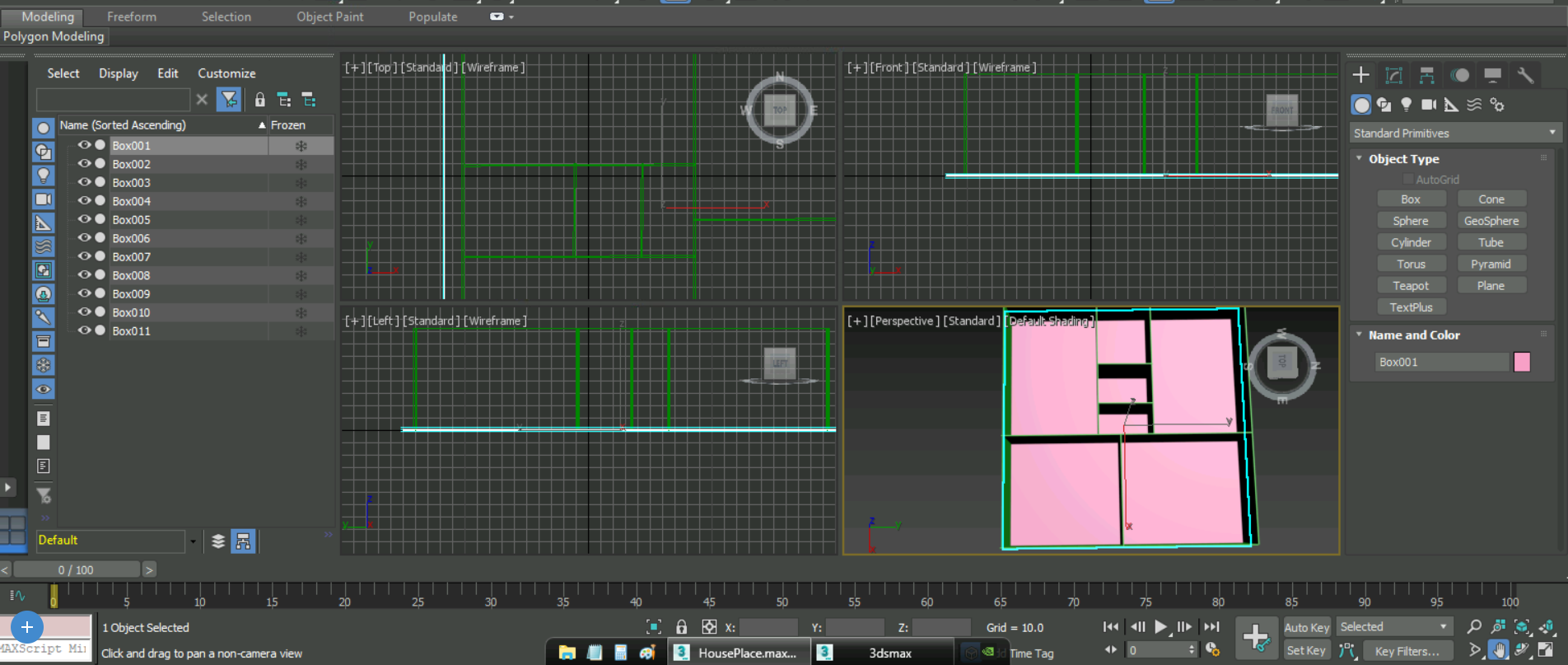Switch to the Selection ribbon tab
Image resolution: width=1568 pixels, height=665 pixels.
click(x=226, y=16)
